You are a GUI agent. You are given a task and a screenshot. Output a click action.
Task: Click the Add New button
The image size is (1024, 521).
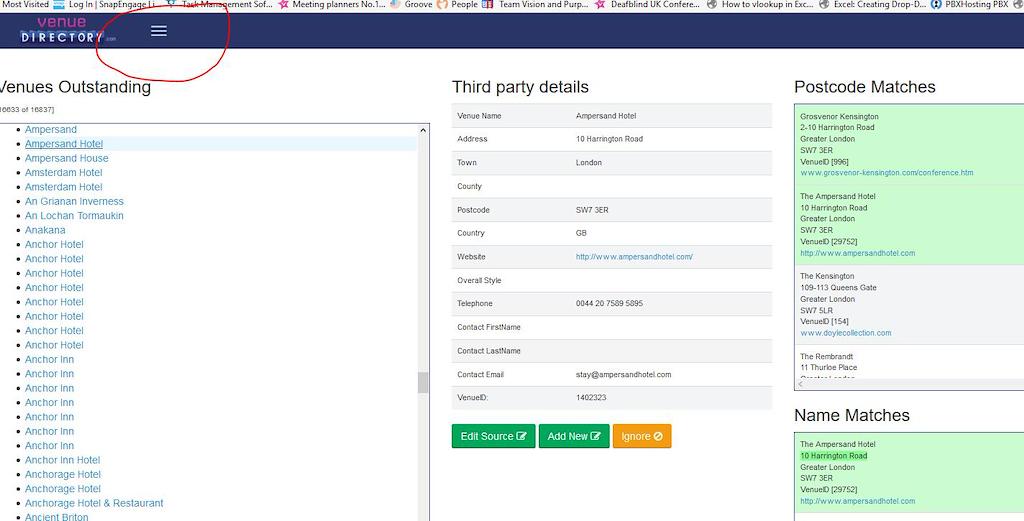(x=574, y=436)
